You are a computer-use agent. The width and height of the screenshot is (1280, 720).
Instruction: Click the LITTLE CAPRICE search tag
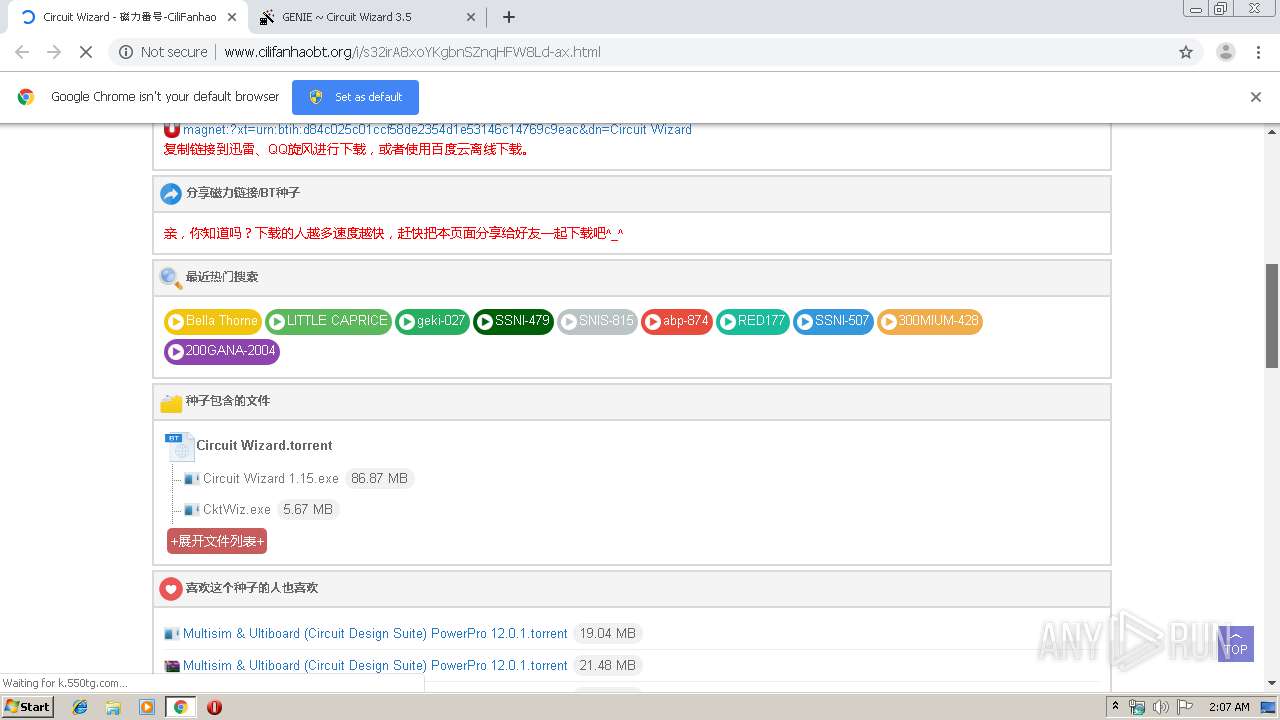(328, 321)
